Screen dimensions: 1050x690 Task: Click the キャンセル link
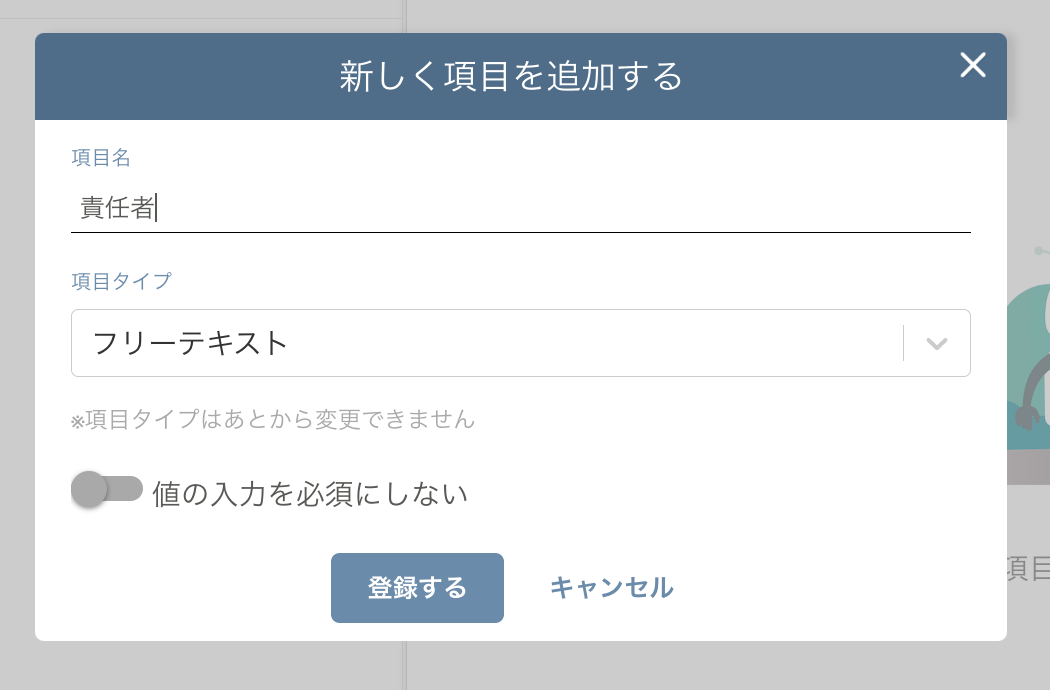tap(612, 588)
